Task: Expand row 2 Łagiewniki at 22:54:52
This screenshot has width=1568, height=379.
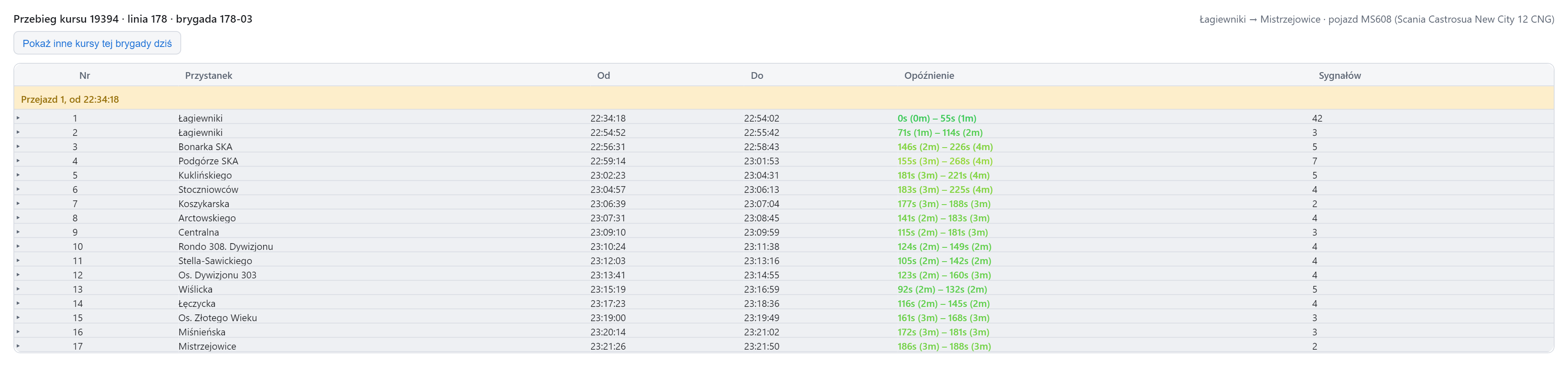Action: [x=18, y=132]
